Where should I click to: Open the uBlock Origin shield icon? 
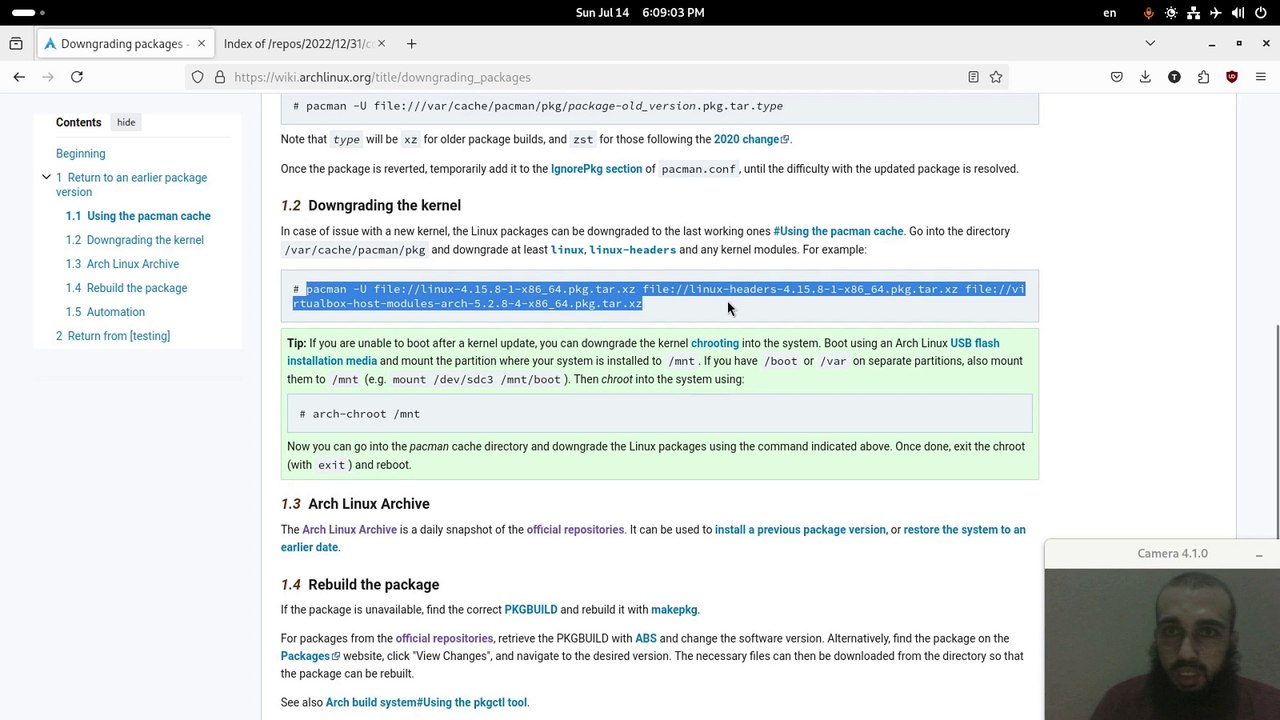[x=1232, y=77]
